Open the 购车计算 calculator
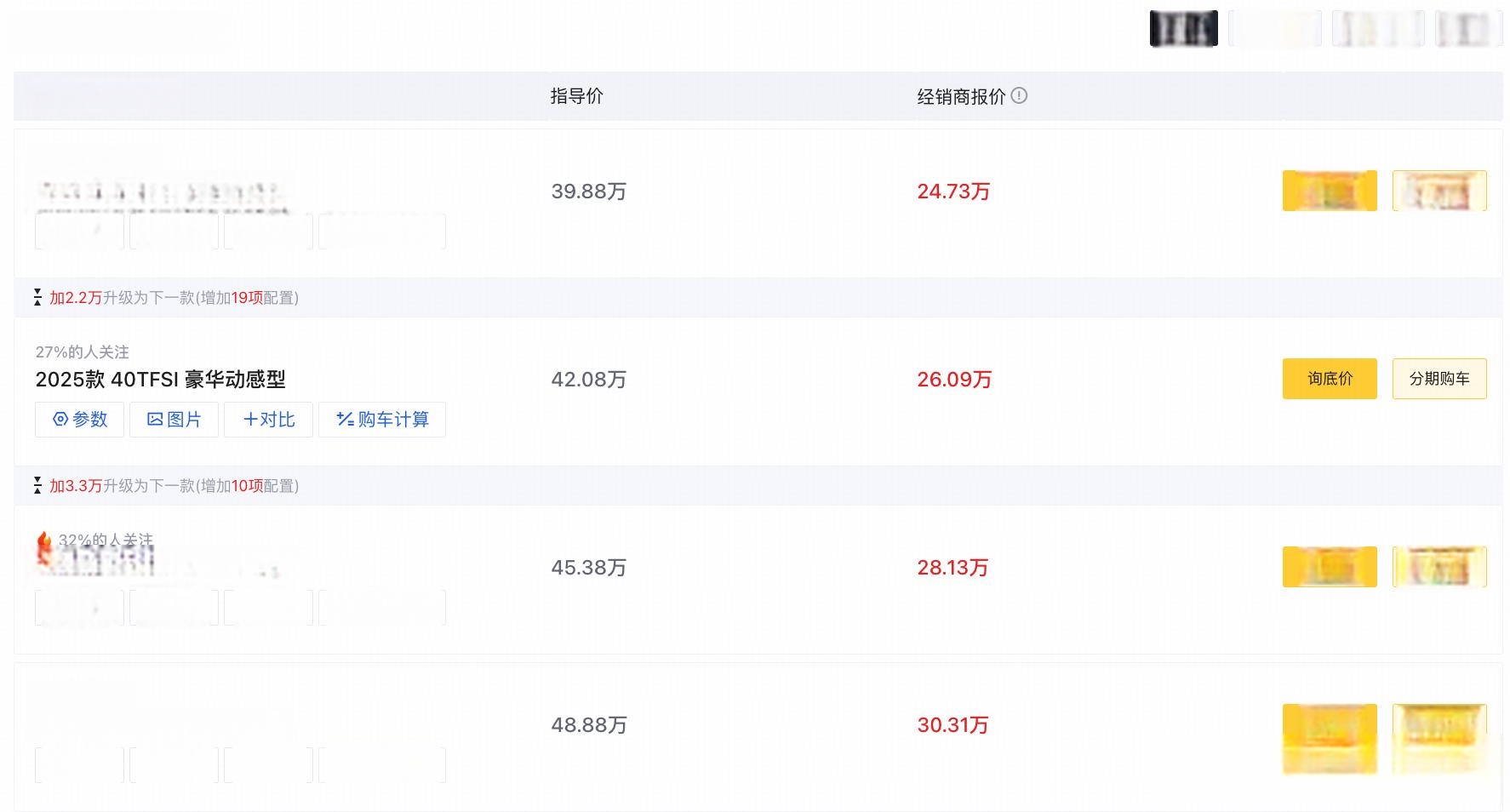1510x812 pixels. point(381,420)
